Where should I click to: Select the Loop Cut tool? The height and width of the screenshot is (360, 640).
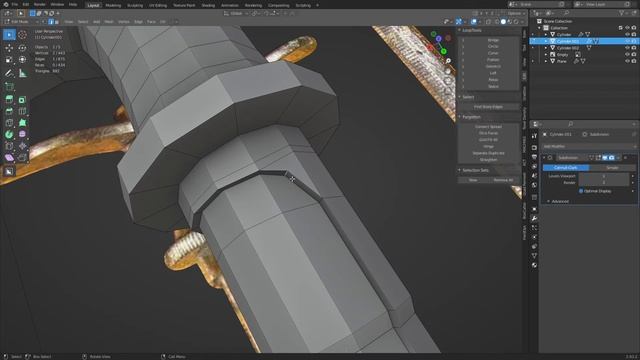pyautogui.click(x=22, y=111)
